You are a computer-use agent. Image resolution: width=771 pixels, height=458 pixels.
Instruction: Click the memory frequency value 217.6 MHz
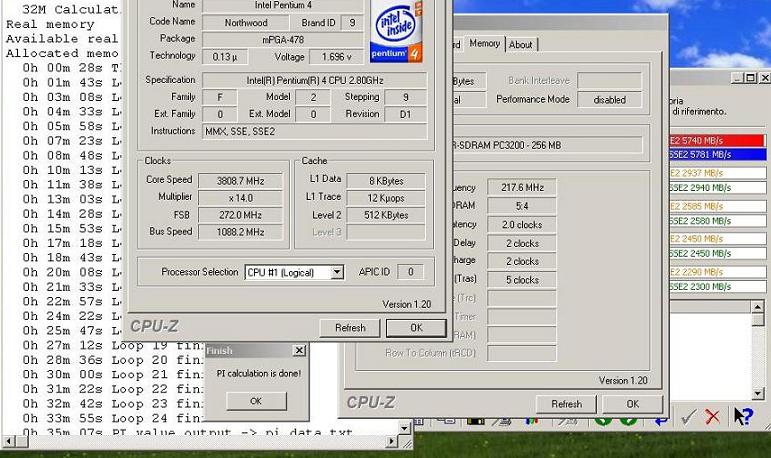(522, 187)
